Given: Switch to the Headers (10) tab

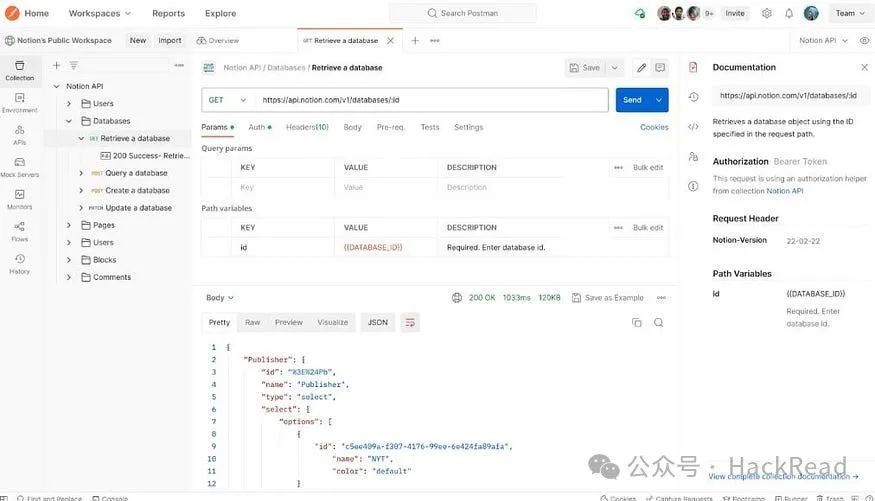Looking at the screenshot, I should click(307, 127).
